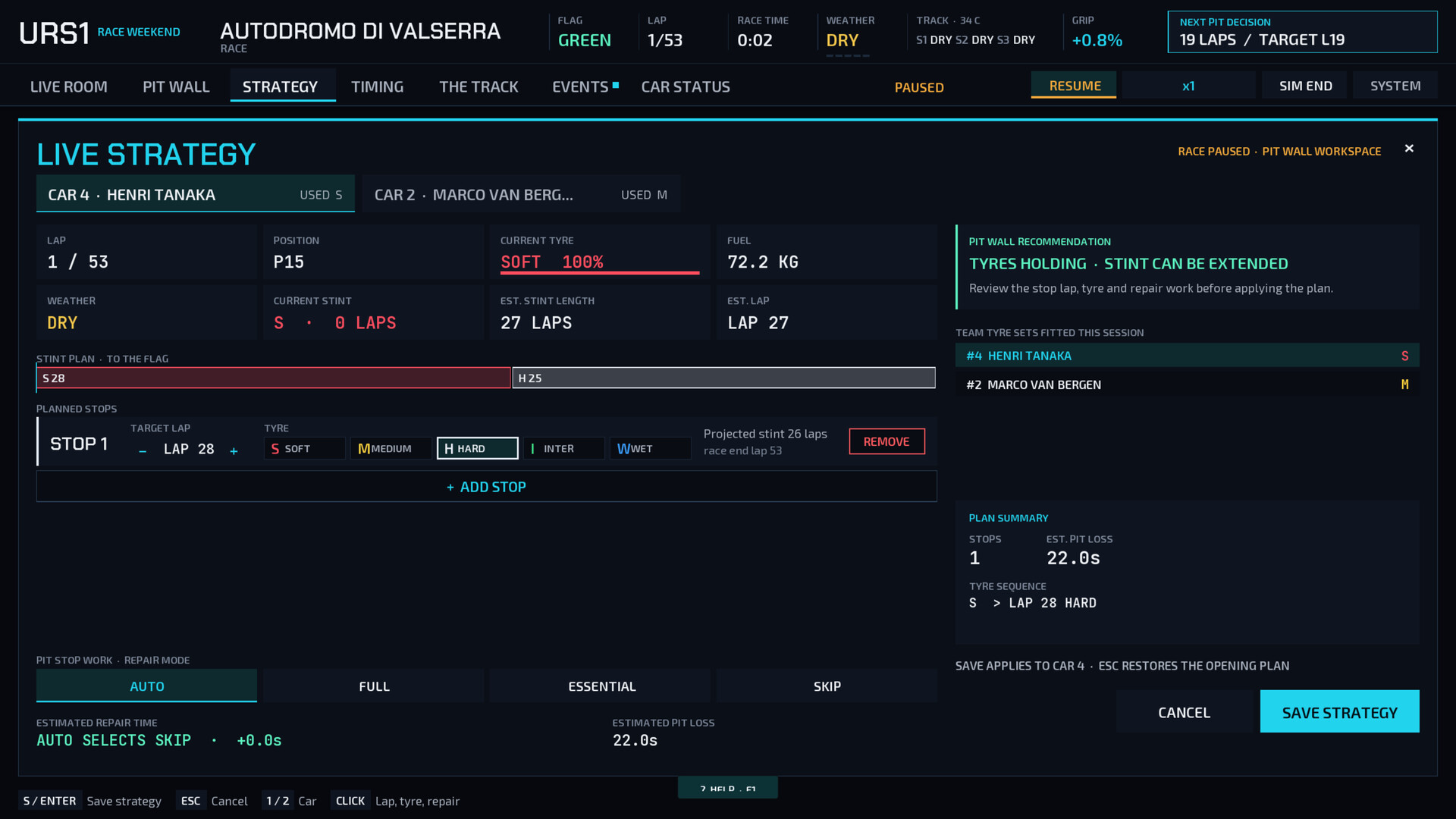The width and height of the screenshot is (1456, 819).
Task: Increase Stop 1 target lap with plus
Action: (234, 450)
